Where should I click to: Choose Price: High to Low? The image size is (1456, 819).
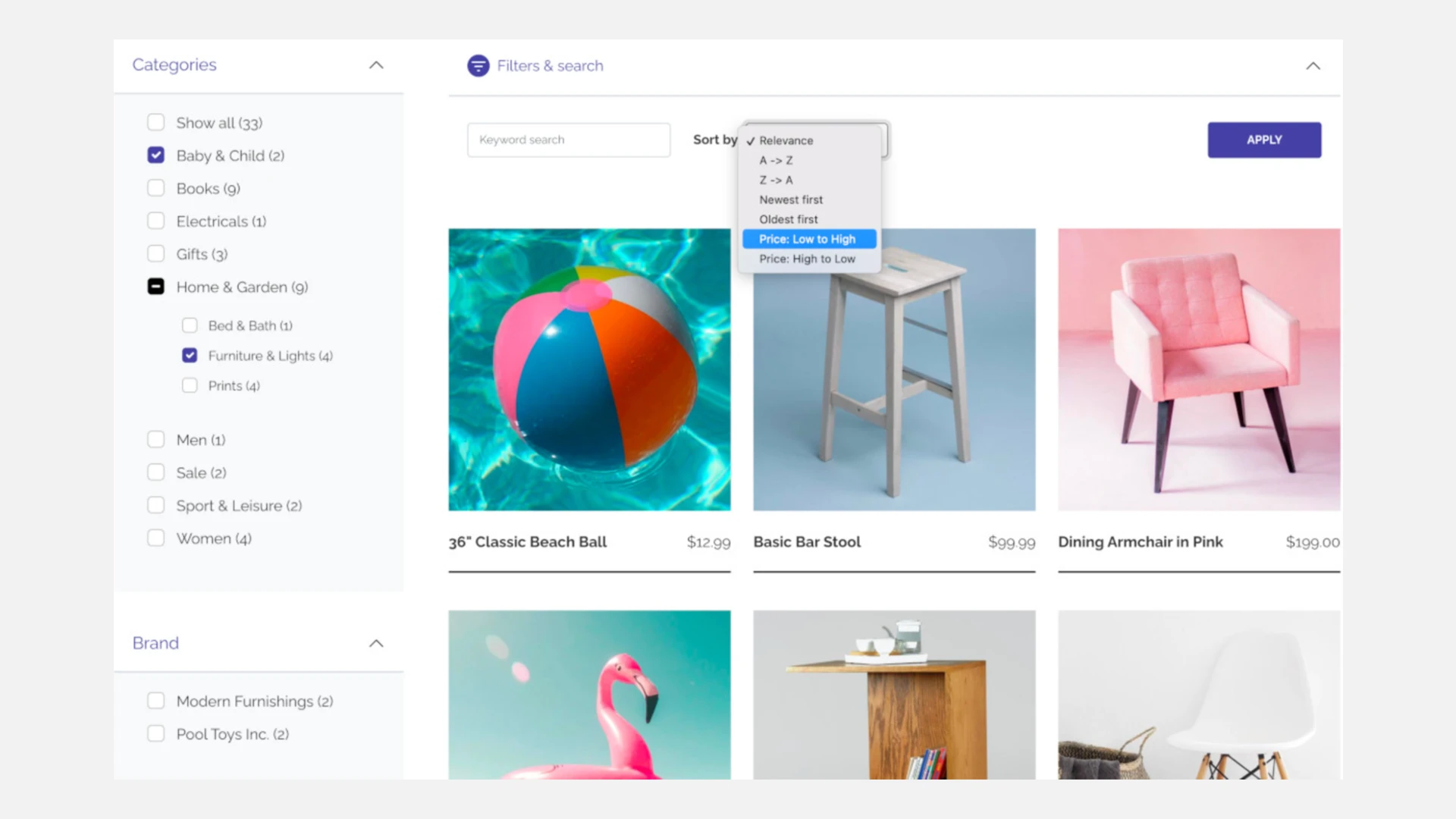pyautogui.click(x=809, y=259)
